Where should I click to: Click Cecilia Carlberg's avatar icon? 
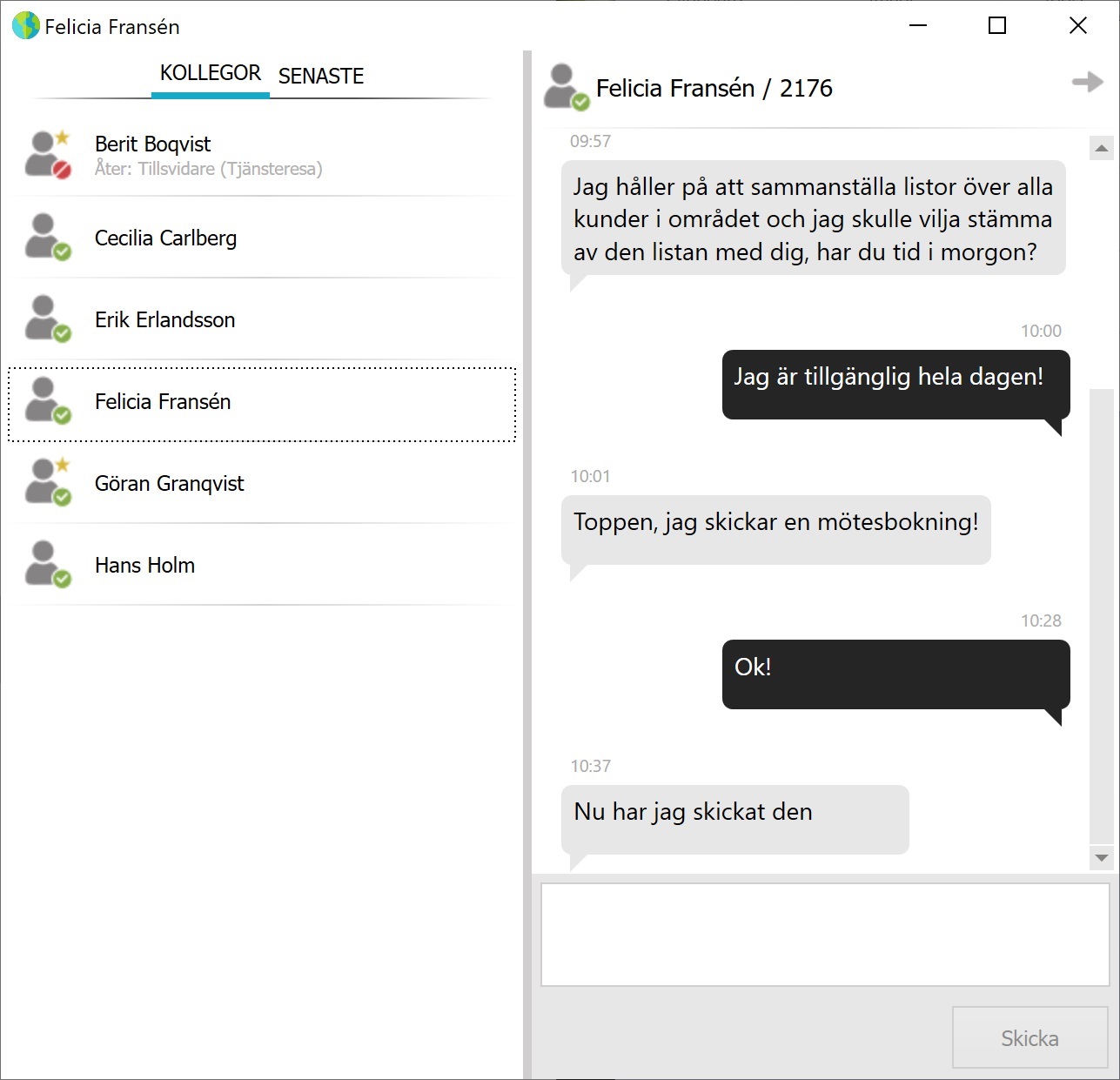[48, 237]
